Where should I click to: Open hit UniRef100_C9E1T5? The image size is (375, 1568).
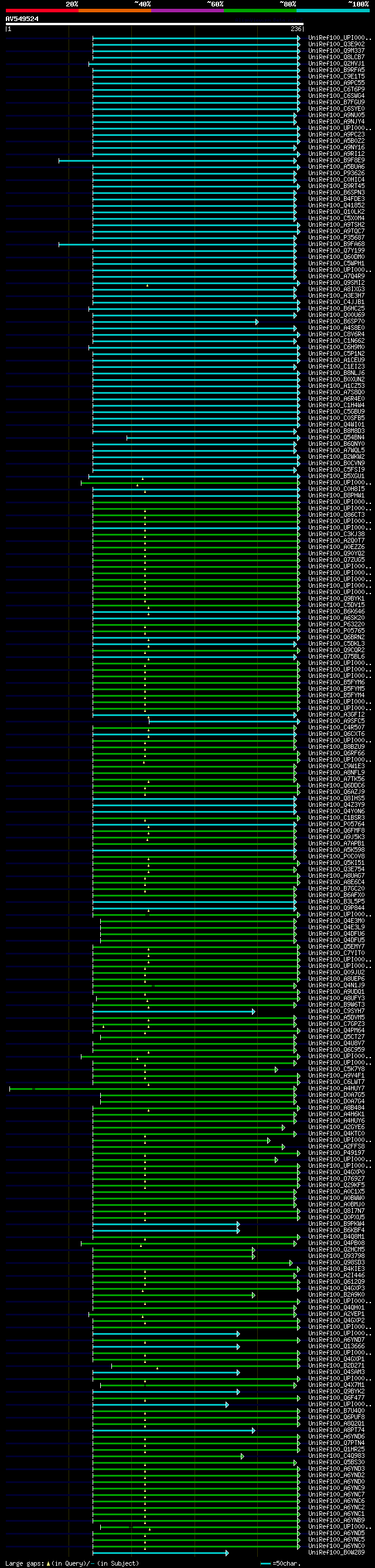(x=337, y=77)
